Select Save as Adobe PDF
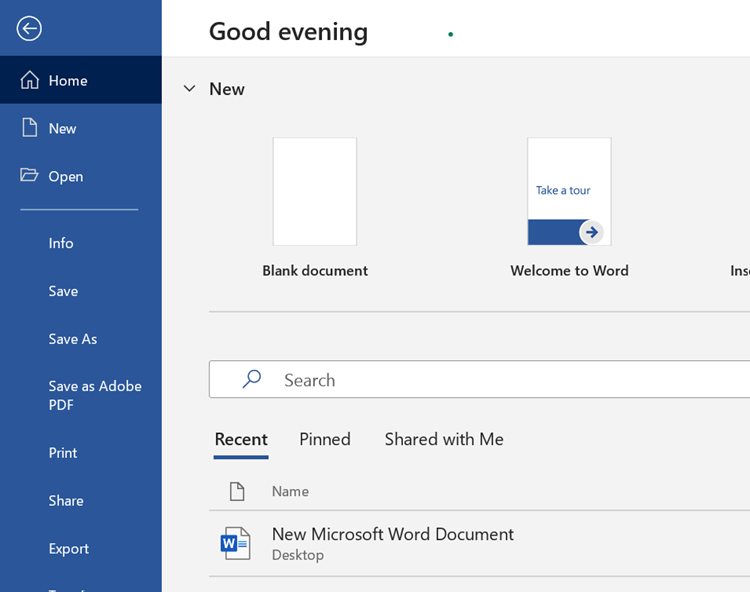 (x=95, y=395)
